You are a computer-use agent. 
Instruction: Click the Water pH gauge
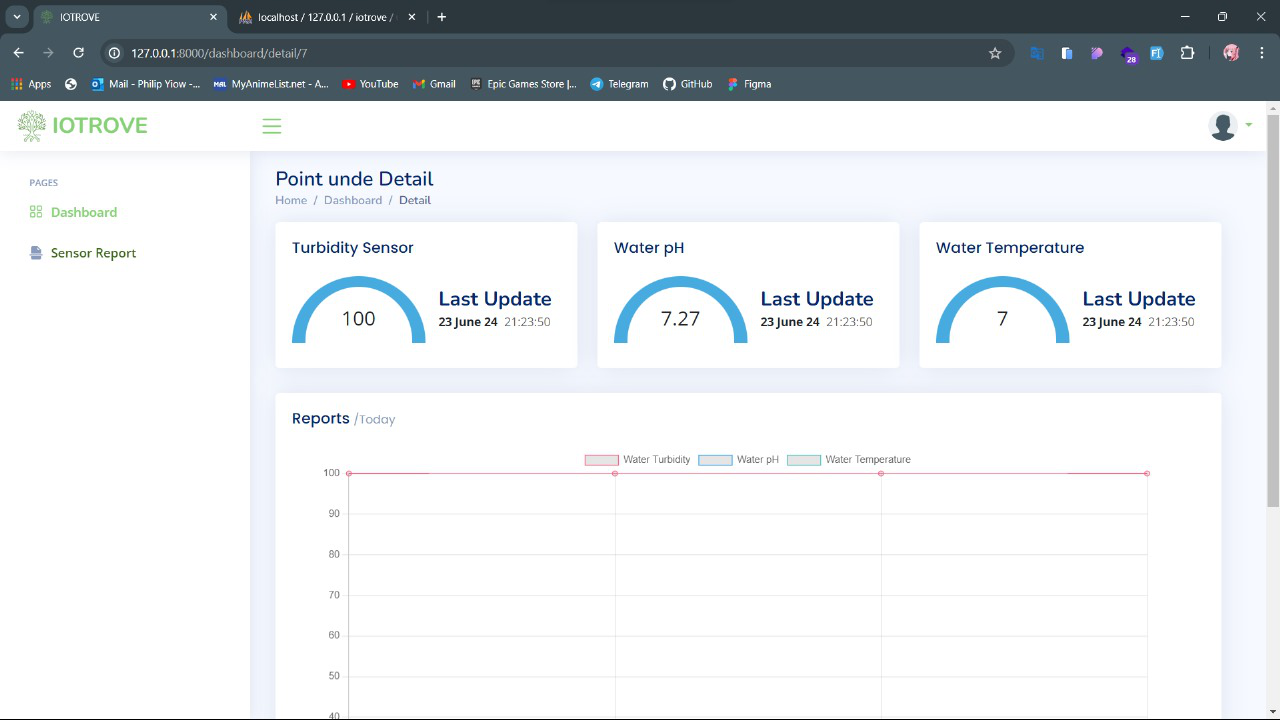pyautogui.click(x=681, y=310)
